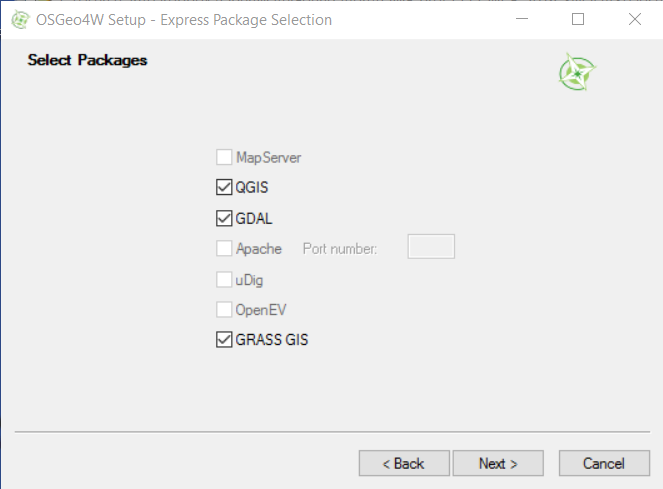This screenshot has width=663, height=489.
Task: Enable the MapServer checkbox
Action: click(224, 157)
